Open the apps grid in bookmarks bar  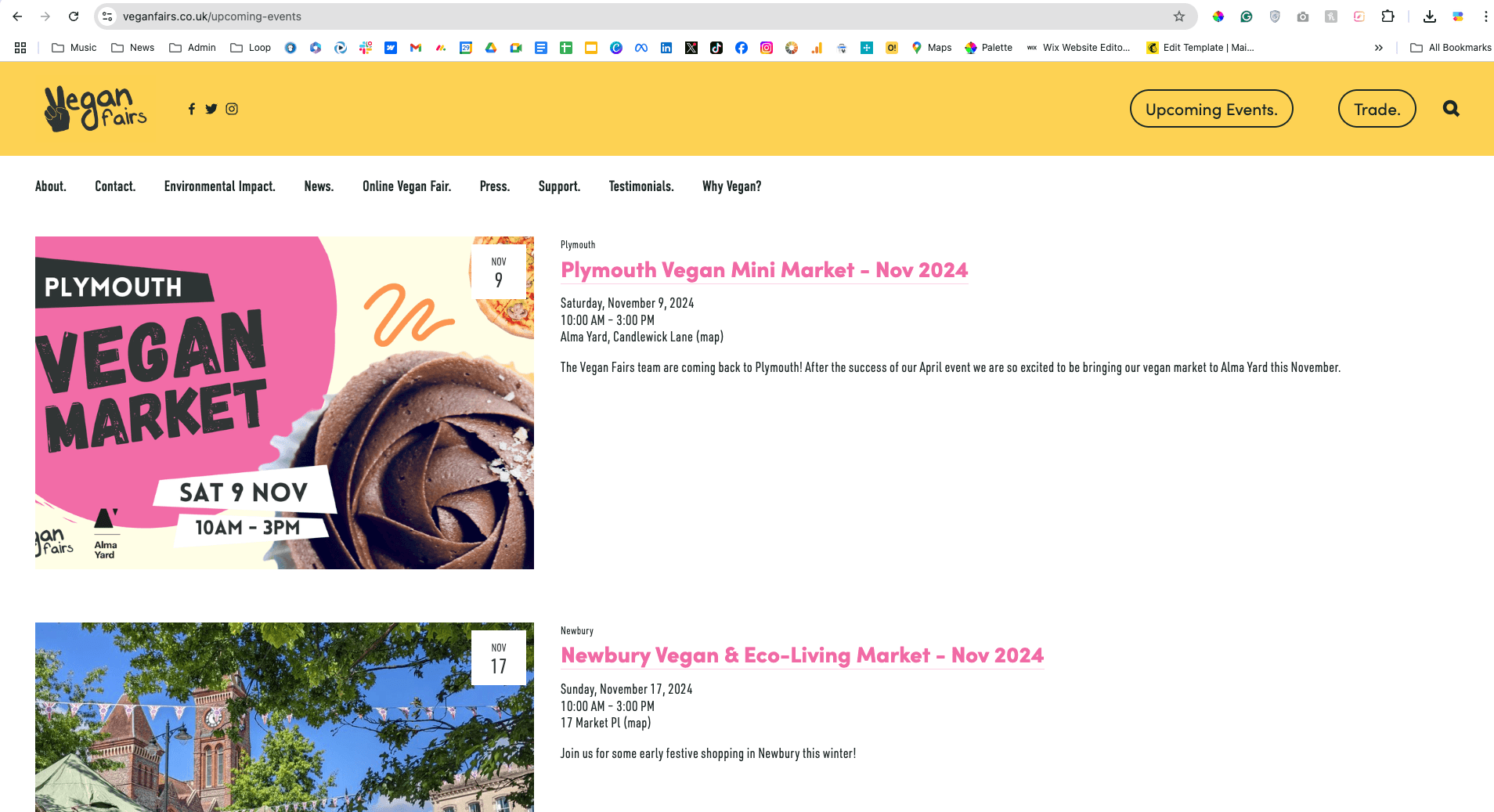[20, 48]
